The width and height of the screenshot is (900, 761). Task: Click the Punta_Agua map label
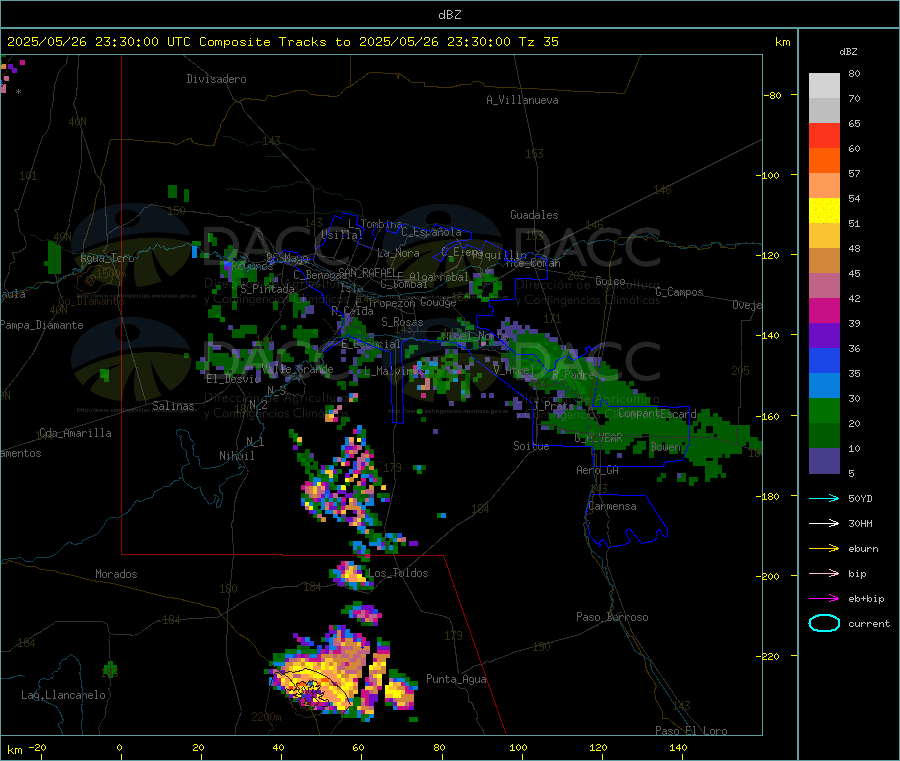(456, 679)
